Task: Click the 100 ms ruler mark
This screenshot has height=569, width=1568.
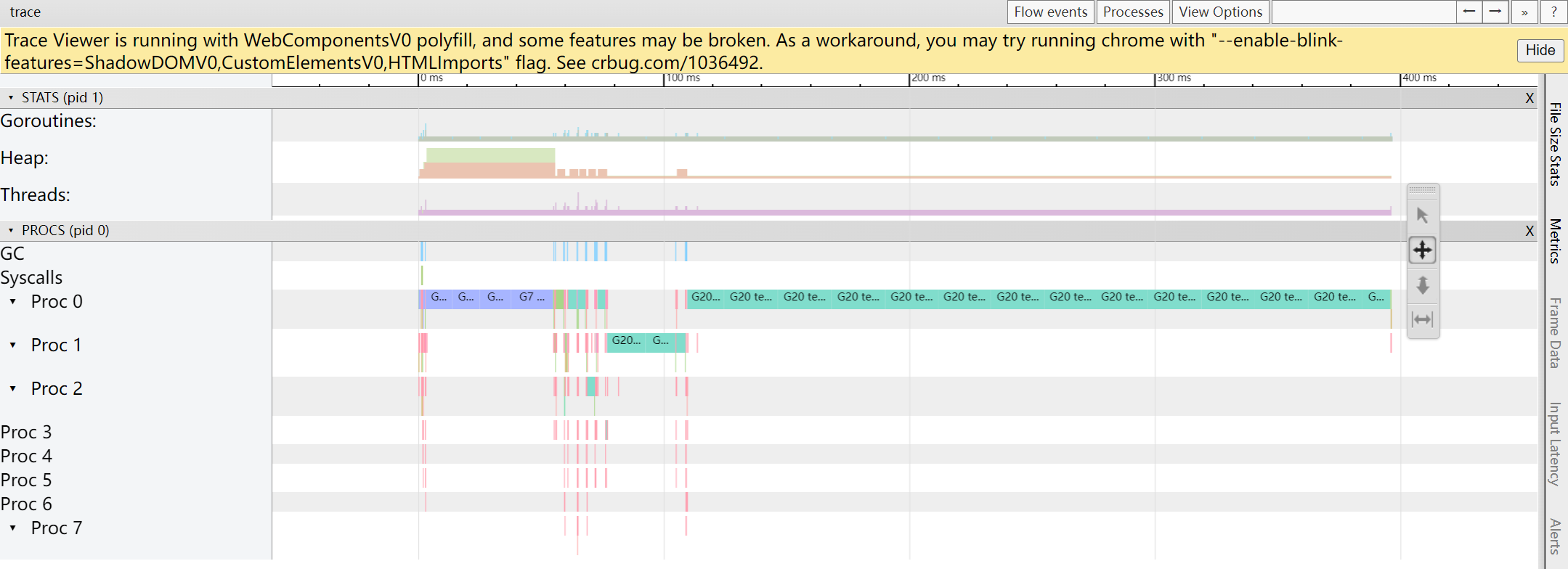Action: [683, 78]
